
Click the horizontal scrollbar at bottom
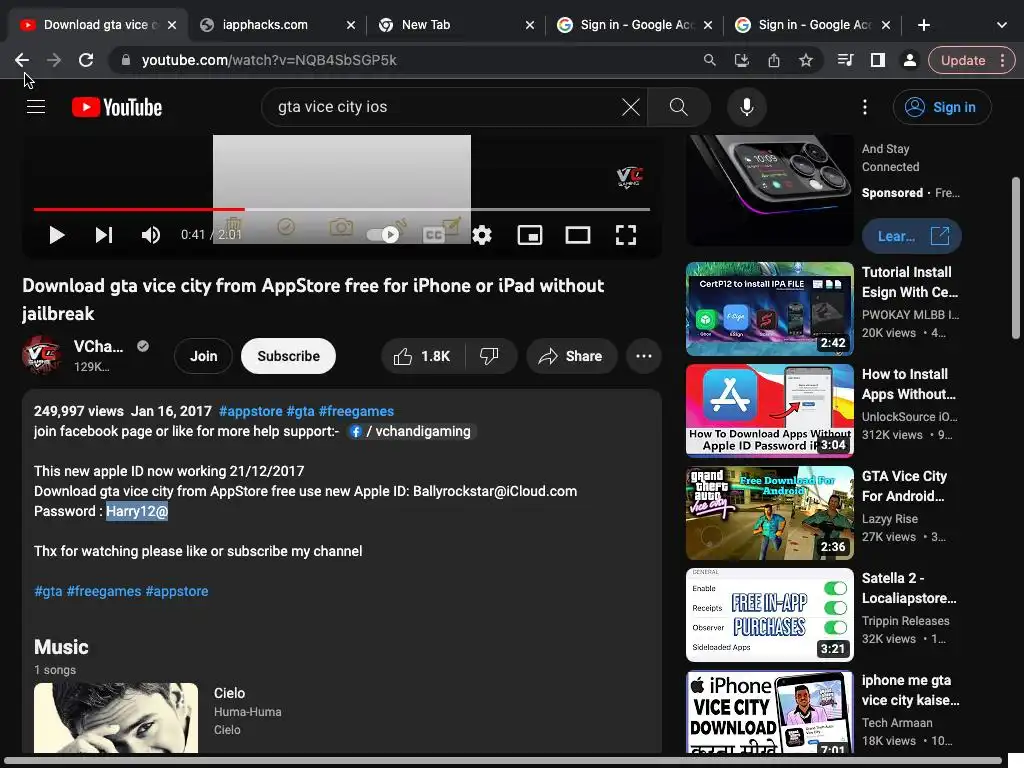(503, 761)
